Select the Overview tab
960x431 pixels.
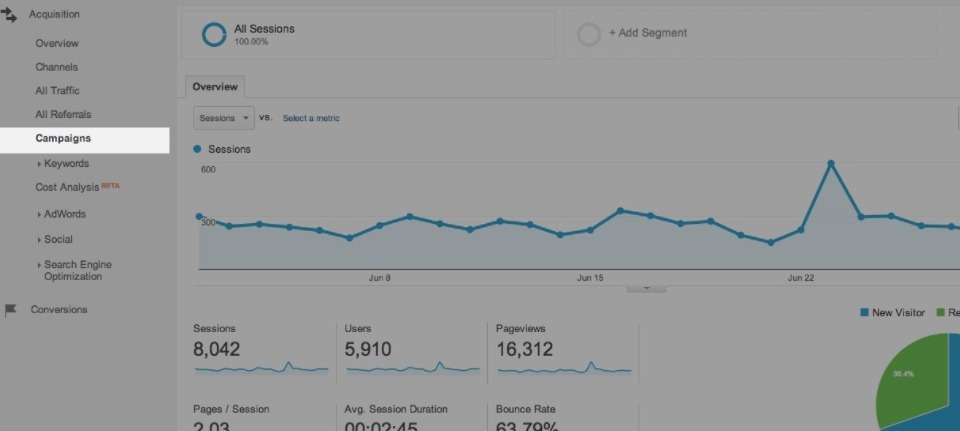click(x=215, y=87)
